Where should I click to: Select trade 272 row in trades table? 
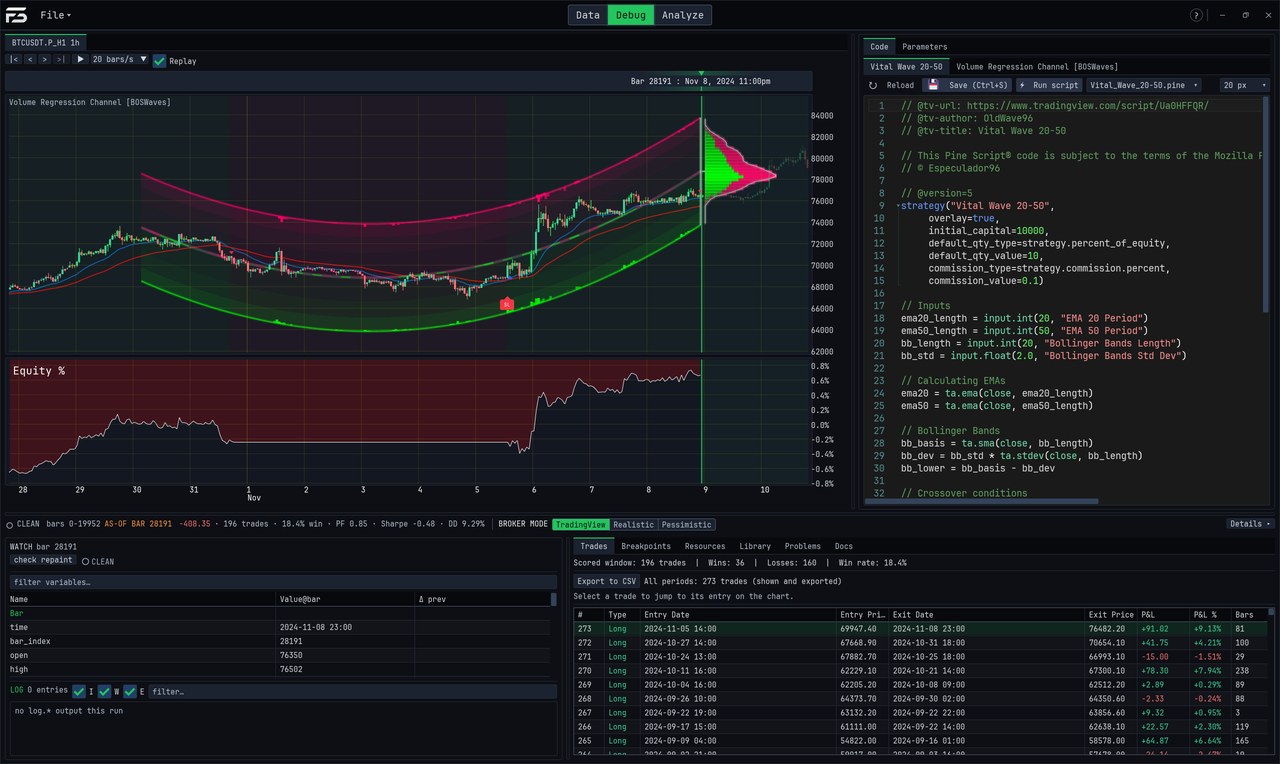click(x=920, y=642)
